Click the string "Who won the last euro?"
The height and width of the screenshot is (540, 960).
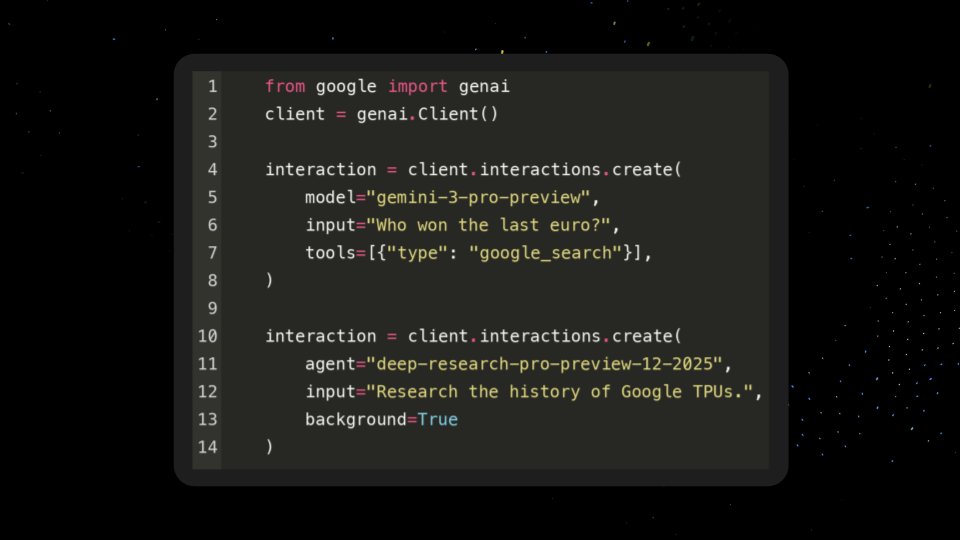pyautogui.click(x=489, y=225)
